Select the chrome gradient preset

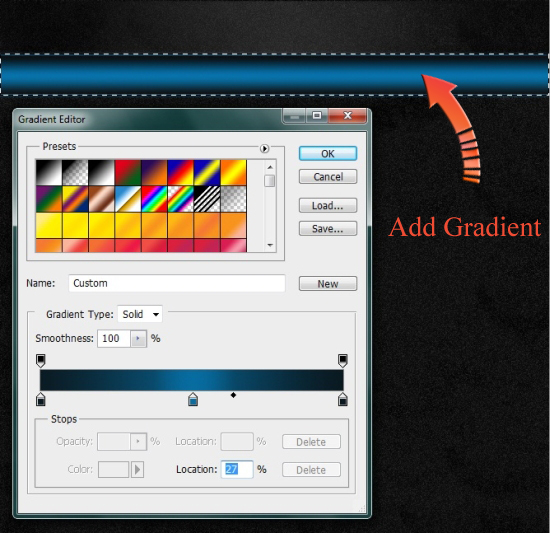128,199
